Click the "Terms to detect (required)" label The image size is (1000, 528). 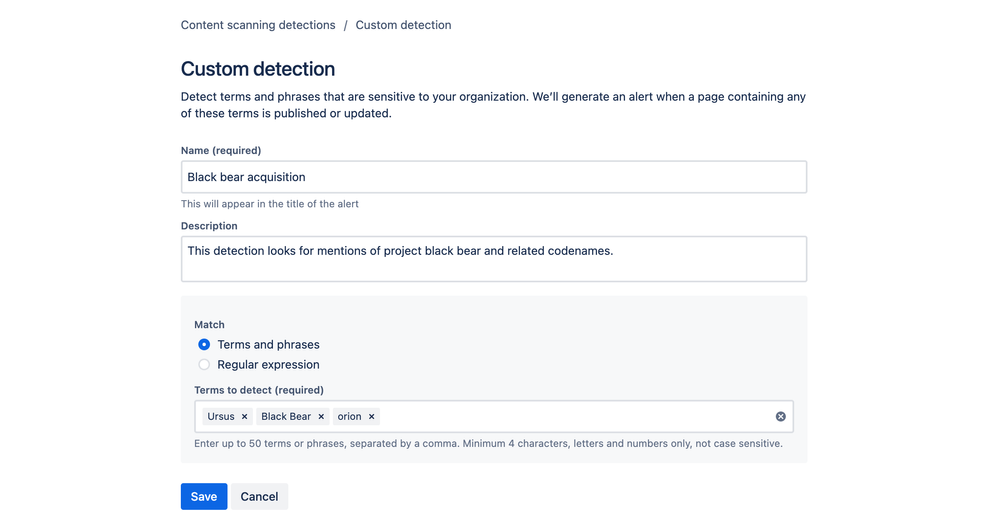click(259, 390)
